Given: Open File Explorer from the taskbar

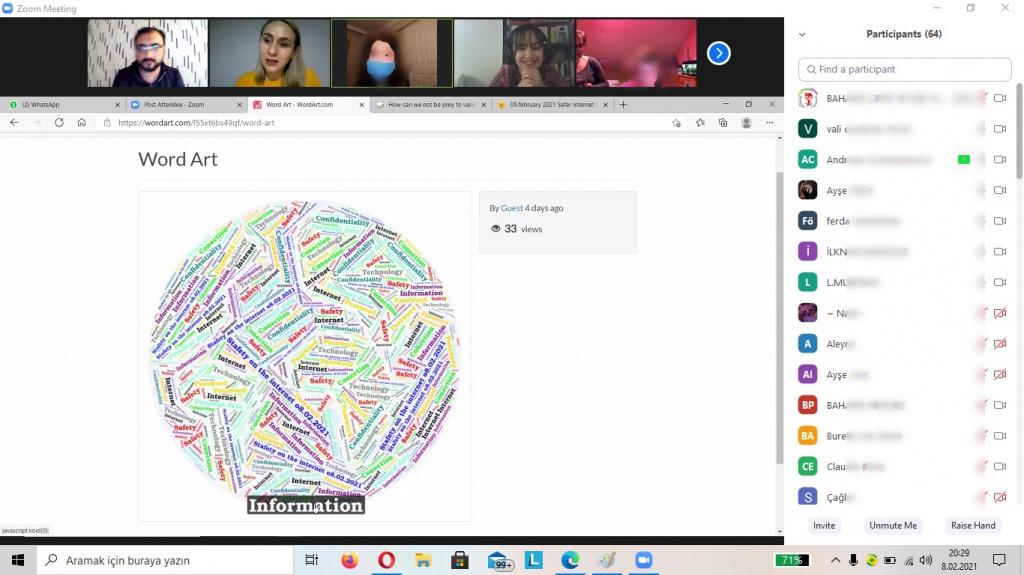Looking at the screenshot, I should pos(423,560).
